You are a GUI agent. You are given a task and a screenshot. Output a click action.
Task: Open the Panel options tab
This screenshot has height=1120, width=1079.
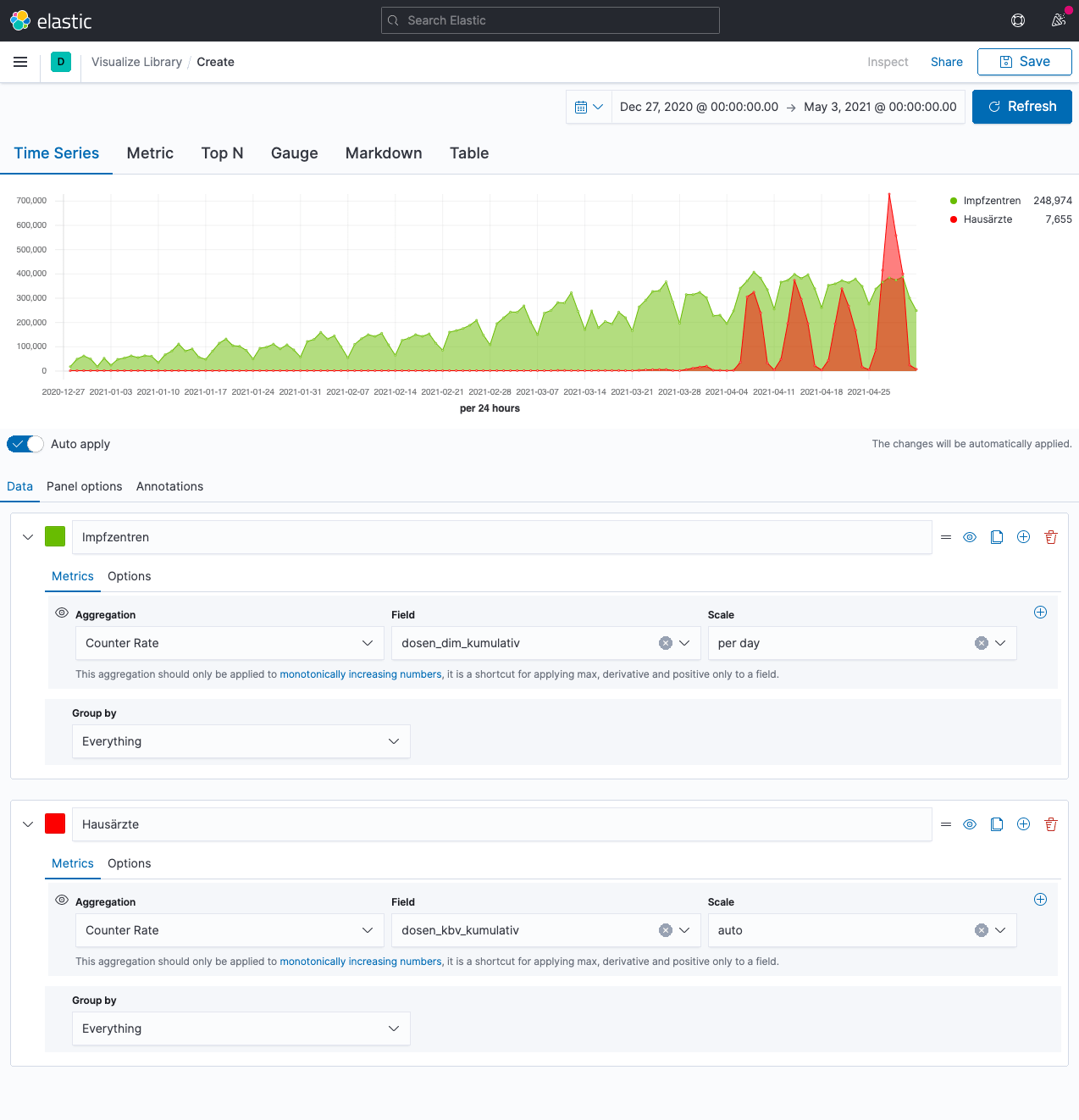click(84, 486)
